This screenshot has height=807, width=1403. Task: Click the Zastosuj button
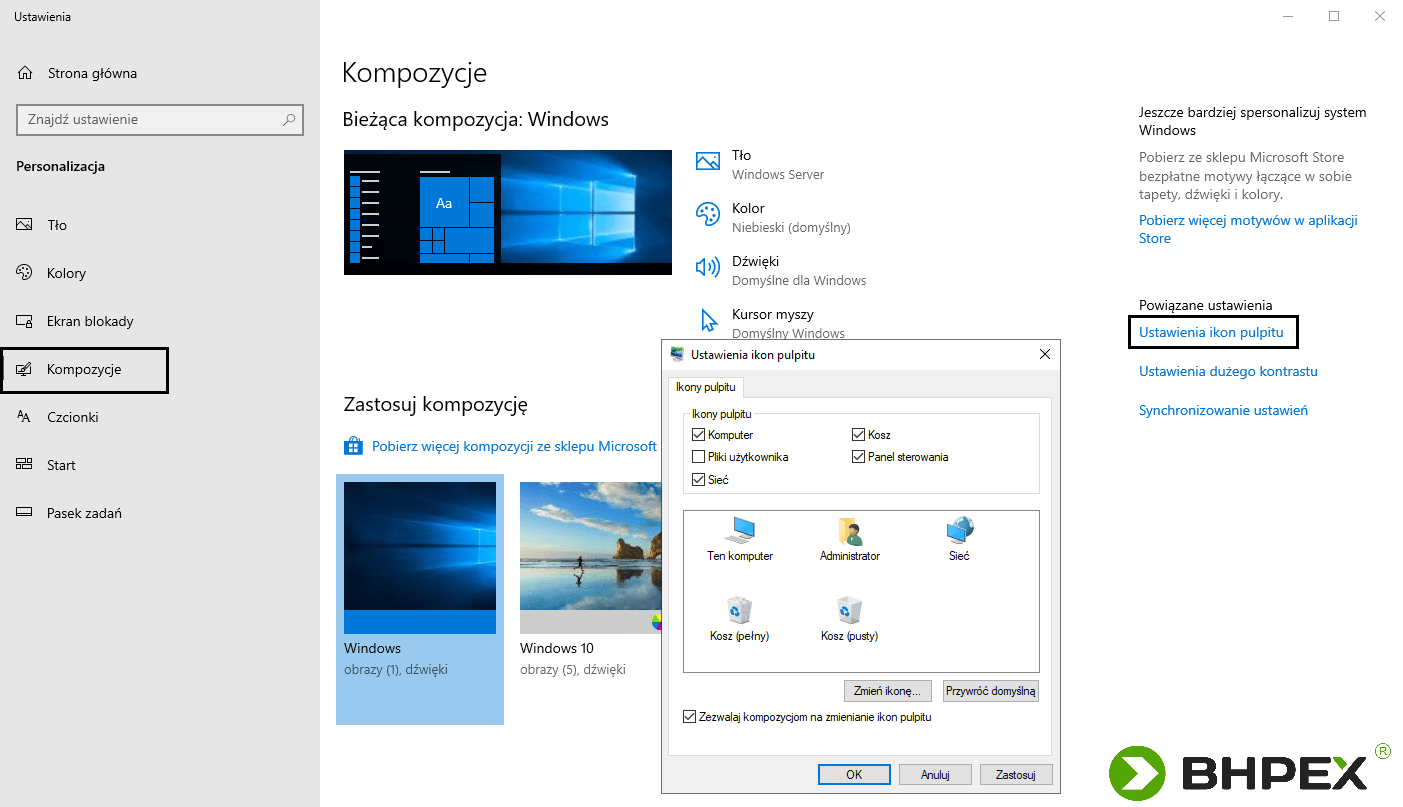[x=1016, y=774]
